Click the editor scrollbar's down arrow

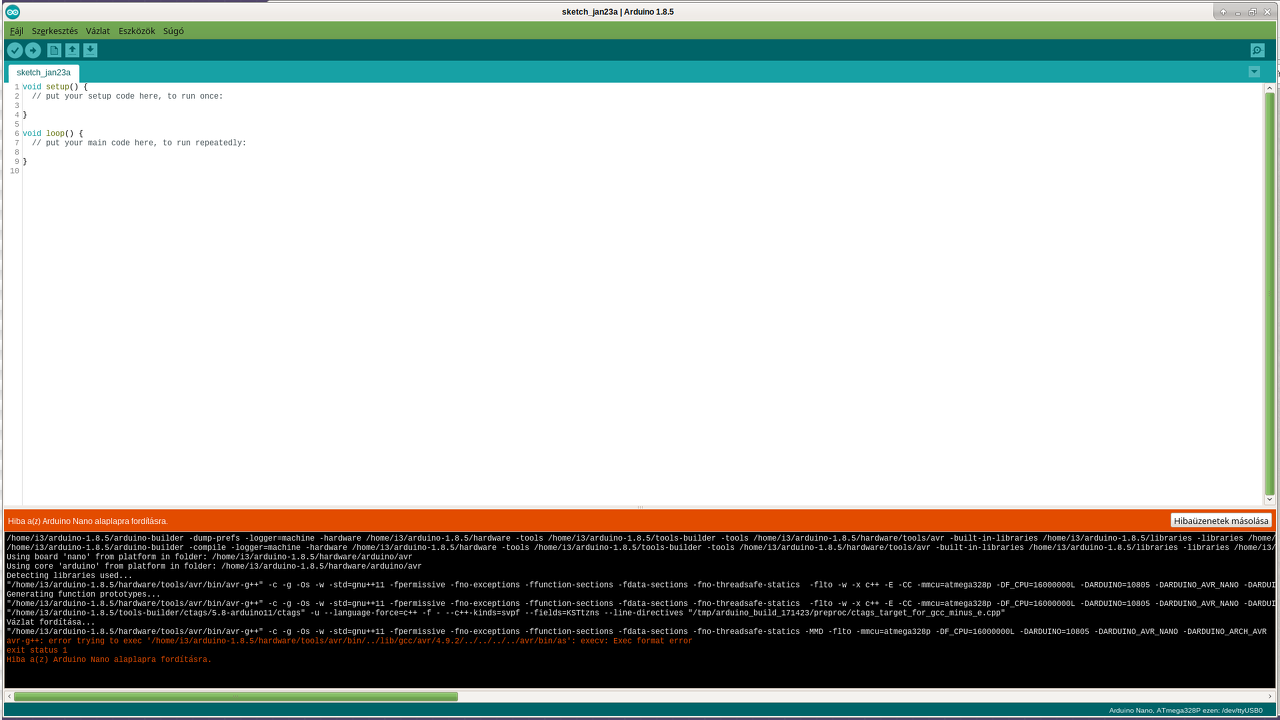tap(1270, 499)
